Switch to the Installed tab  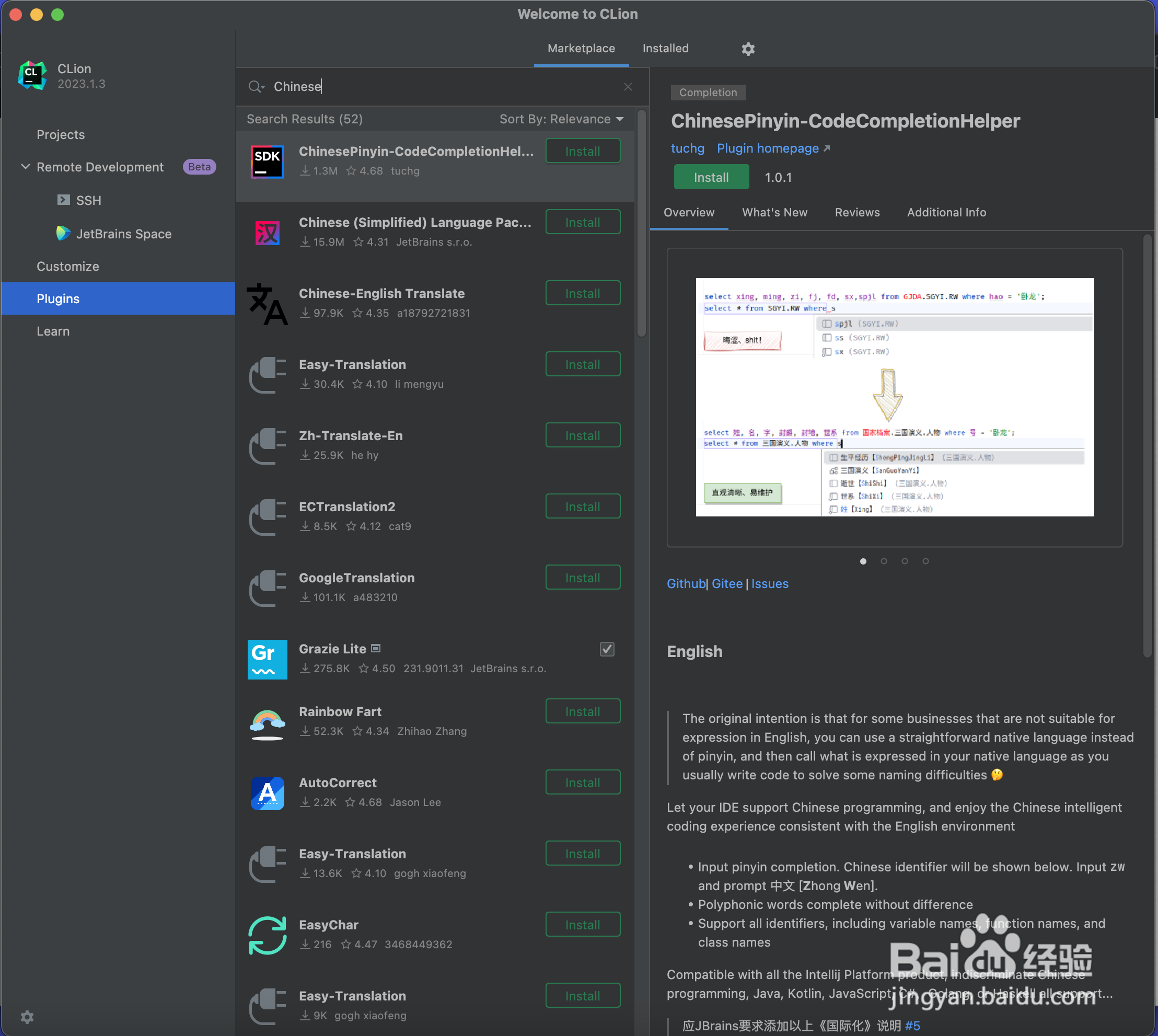[x=665, y=49]
